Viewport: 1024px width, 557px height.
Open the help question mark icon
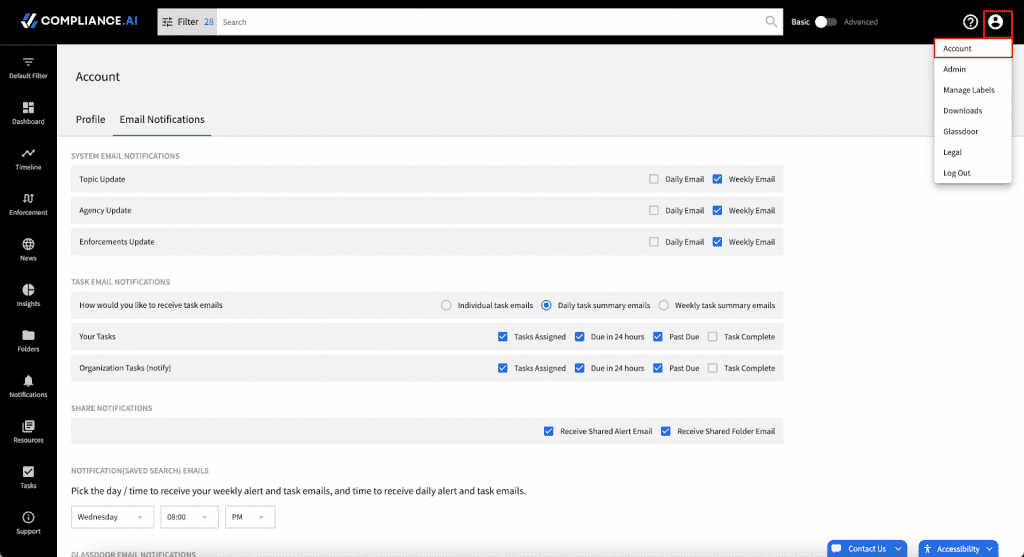point(970,22)
